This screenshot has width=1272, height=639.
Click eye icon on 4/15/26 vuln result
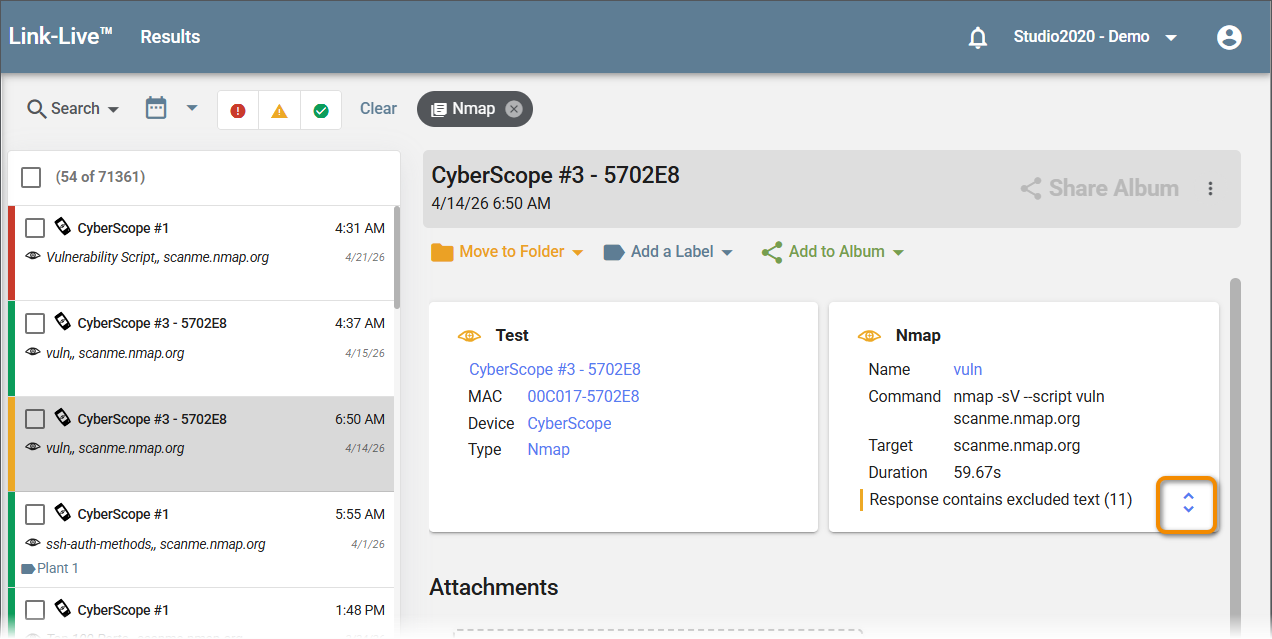32,353
